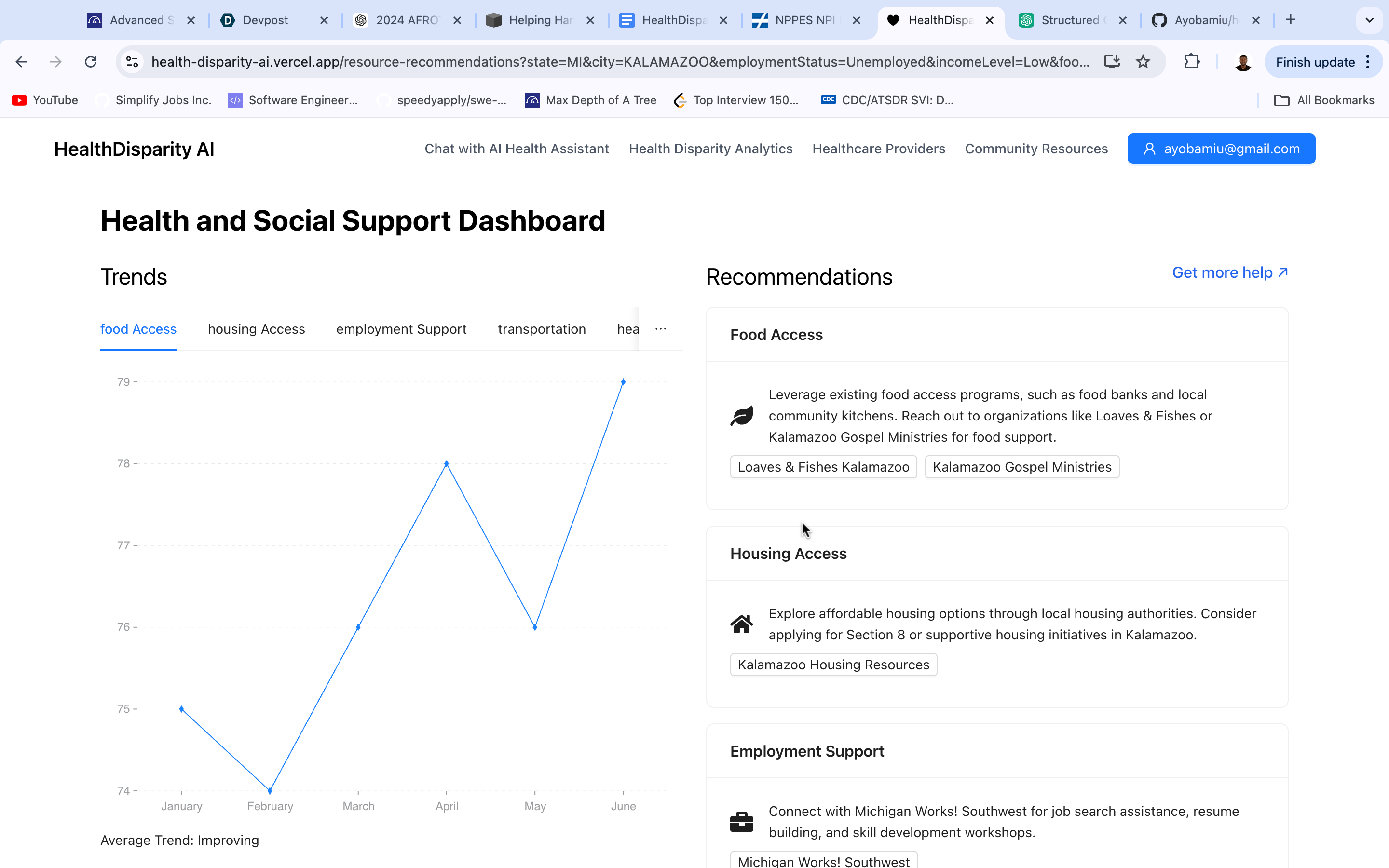Click the reload page icon
Viewport: 1389px width, 868px height.
[x=91, y=62]
